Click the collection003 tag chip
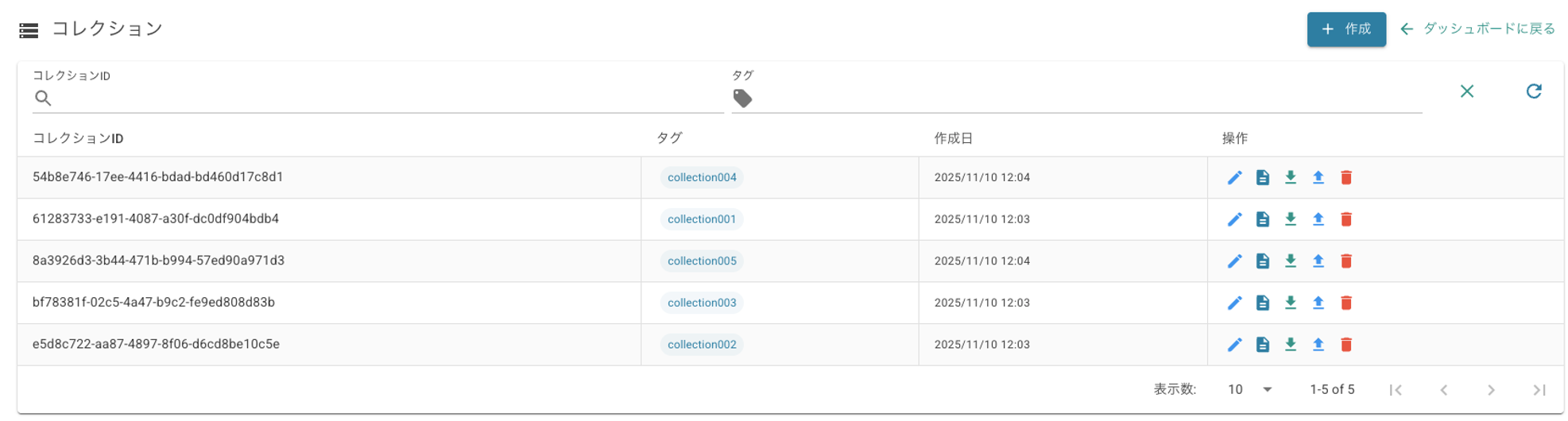 [701, 303]
